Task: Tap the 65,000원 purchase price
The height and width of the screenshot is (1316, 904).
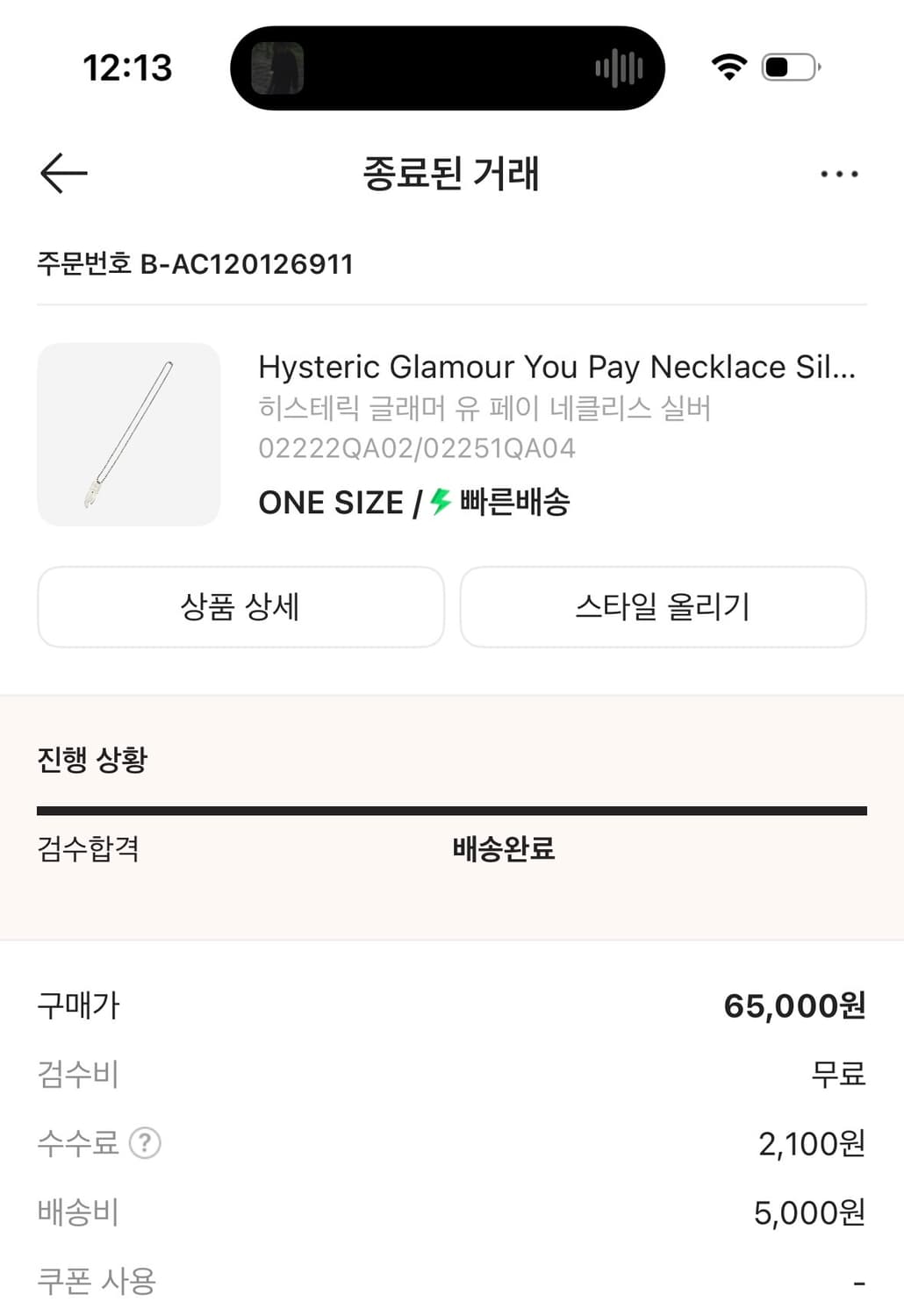Action: tap(794, 1005)
